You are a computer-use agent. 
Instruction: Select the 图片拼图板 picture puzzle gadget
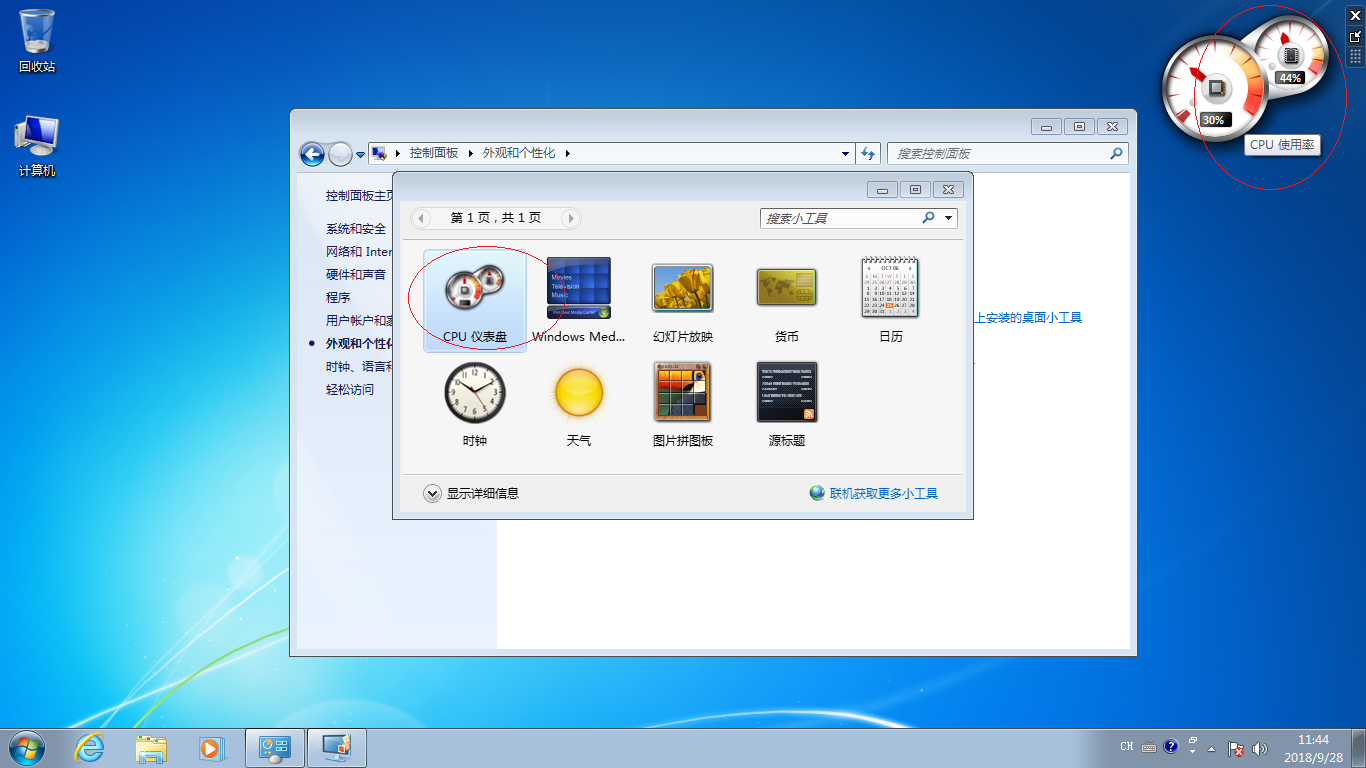683,405
